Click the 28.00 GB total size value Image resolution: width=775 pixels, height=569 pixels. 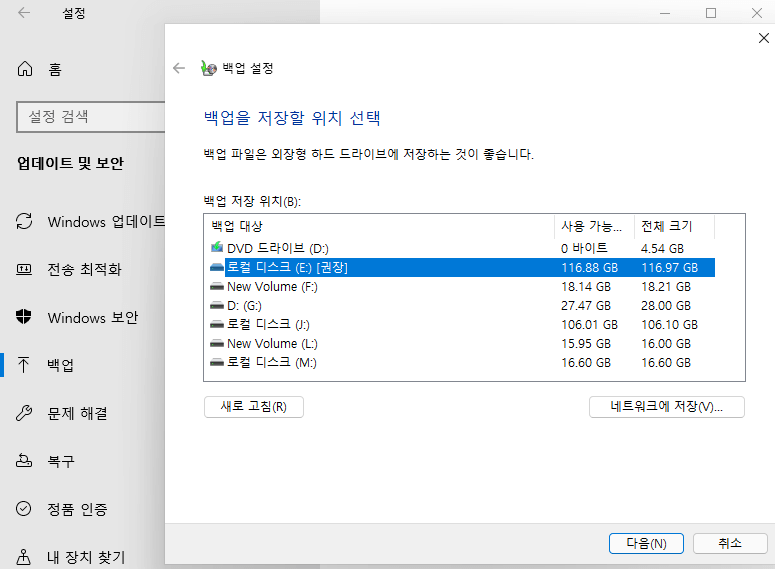click(666, 306)
